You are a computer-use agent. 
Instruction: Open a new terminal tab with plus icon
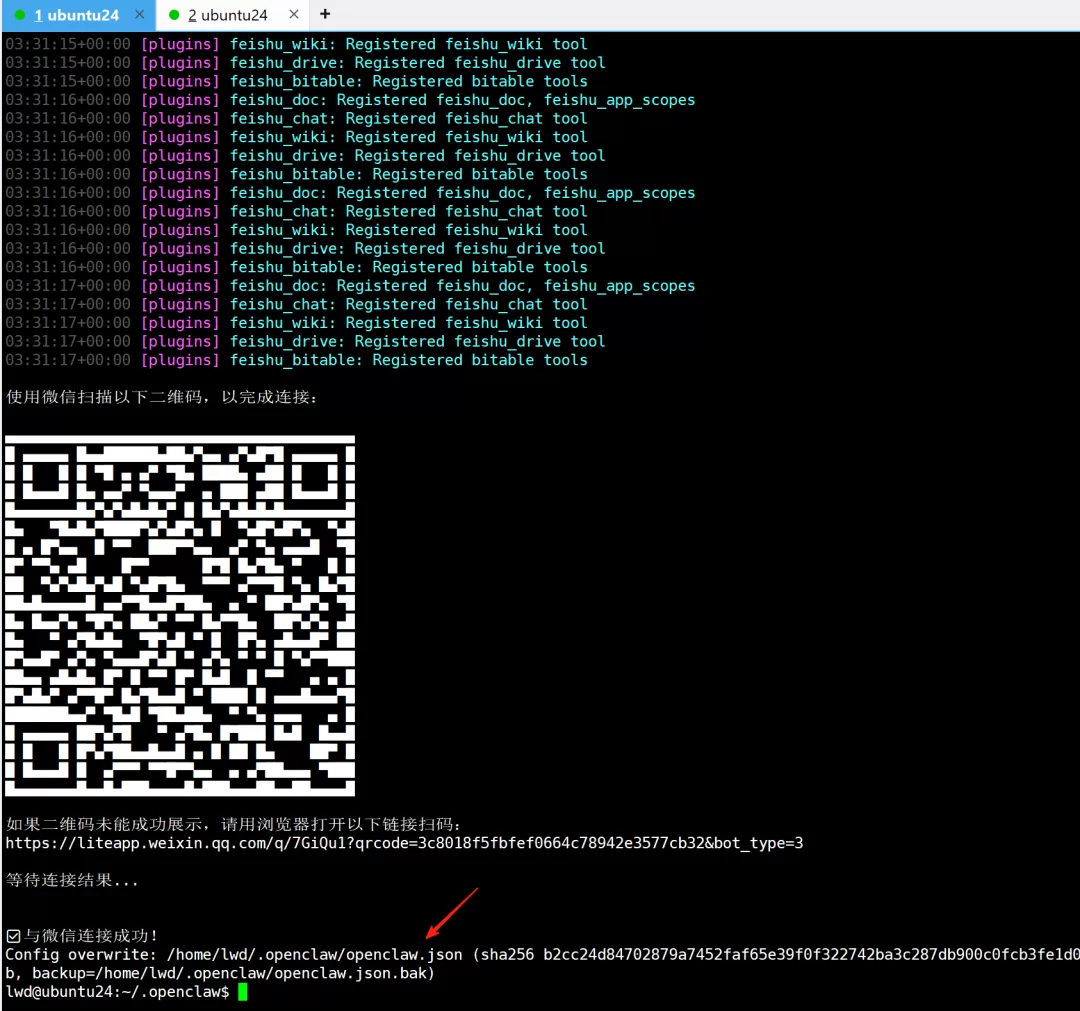(325, 14)
